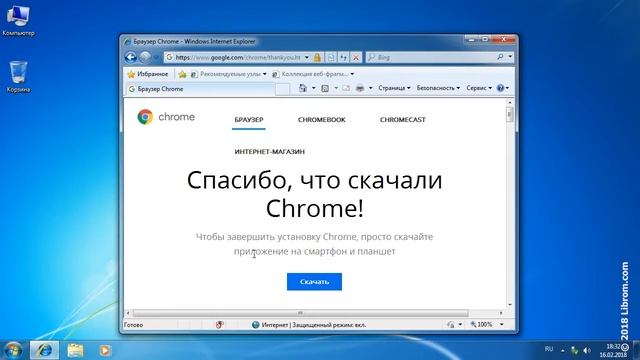This screenshot has width=640, height=360.
Task: Select the CHROMECAST navigation link
Action: pyautogui.click(x=402, y=120)
